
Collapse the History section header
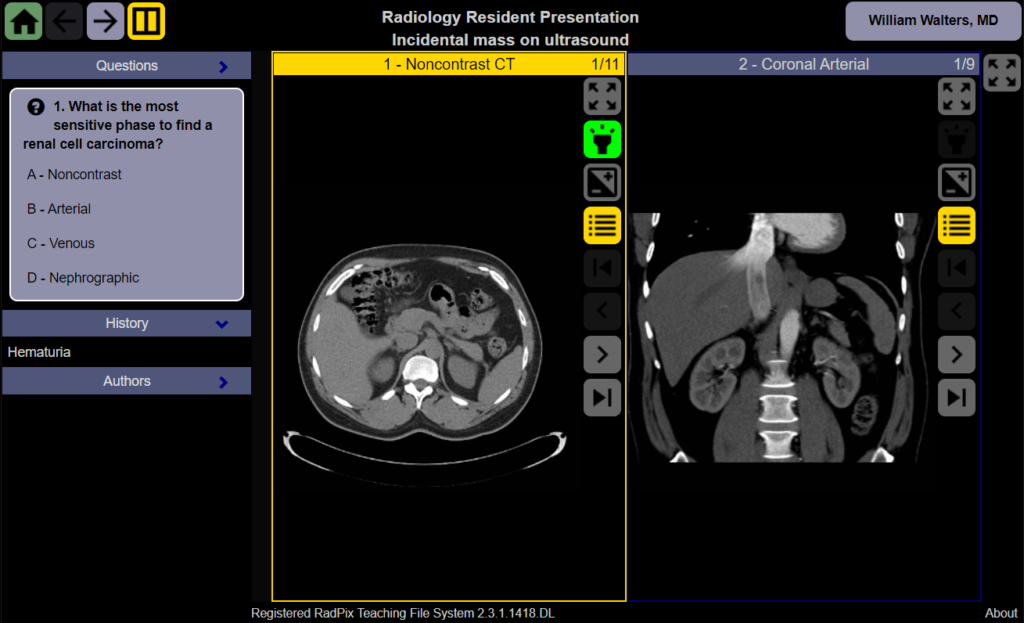pyautogui.click(x=127, y=323)
